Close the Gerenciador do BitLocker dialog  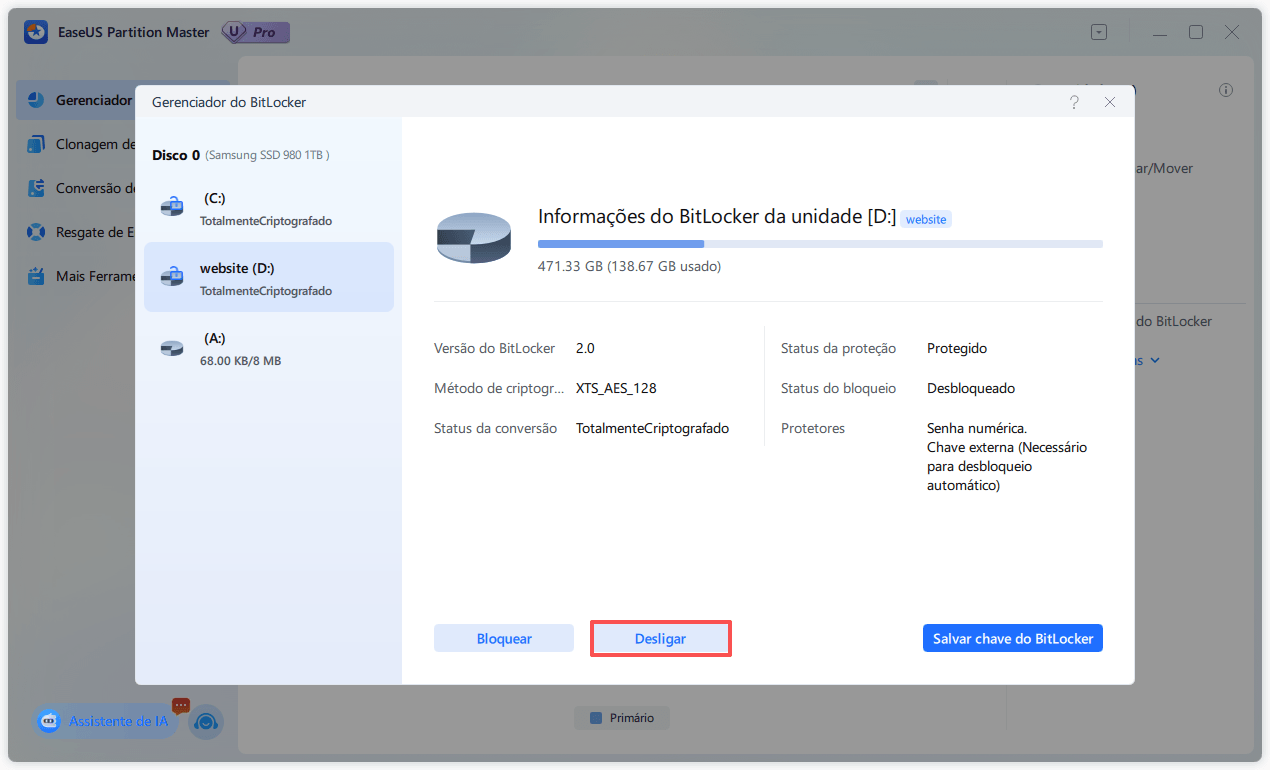point(1110,102)
